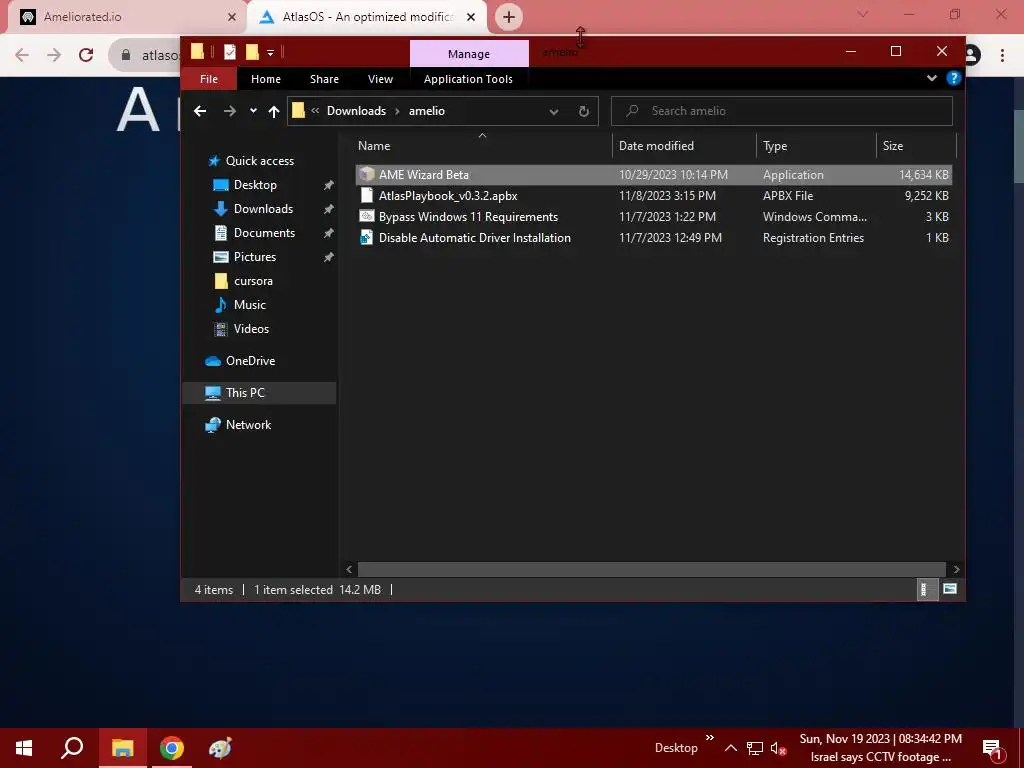Close the AtlasOS Chrome tab
Image resolution: width=1024 pixels, height=768 pixels.
[472, 17]
